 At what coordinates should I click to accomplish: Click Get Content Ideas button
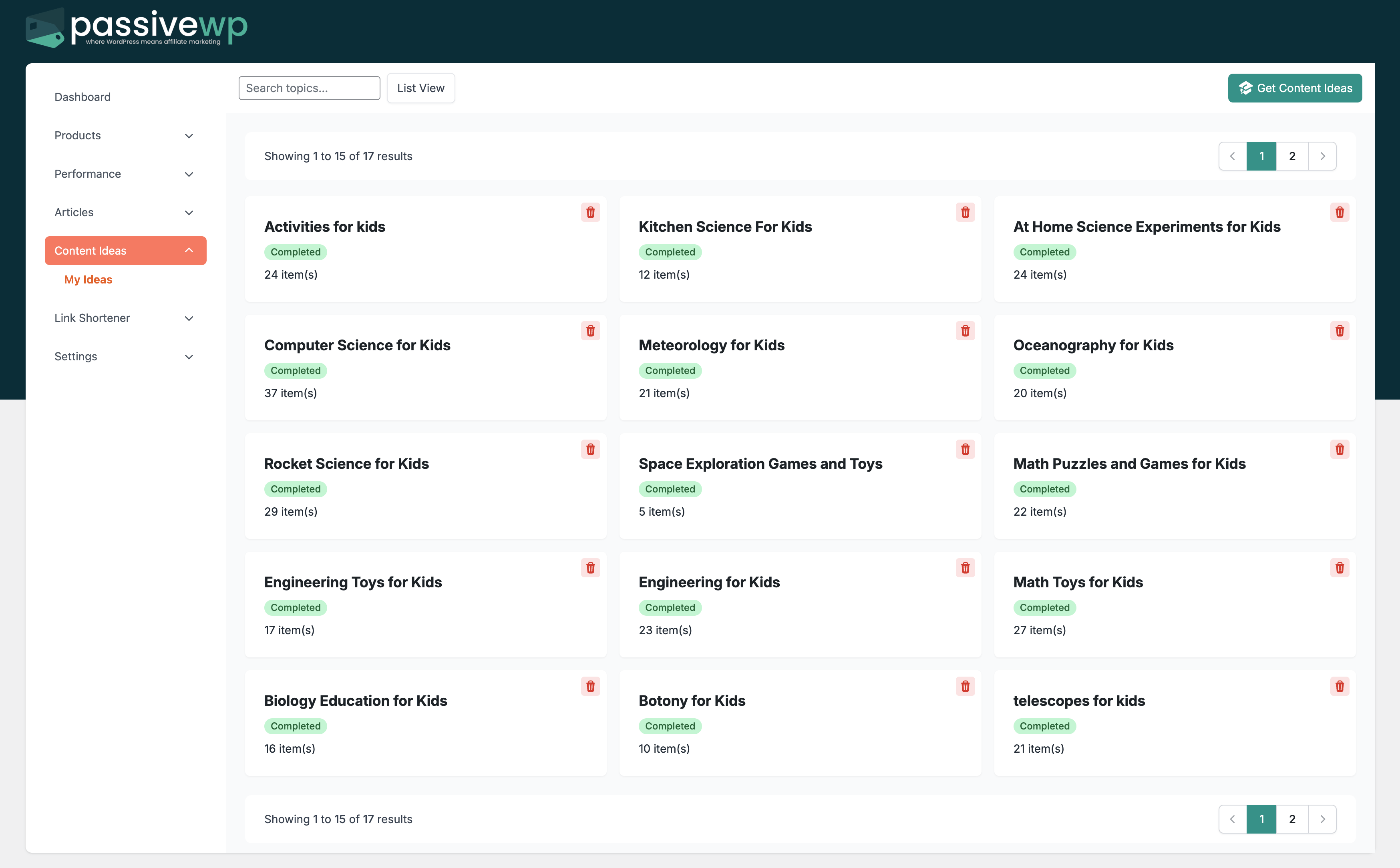point(1294,88)
